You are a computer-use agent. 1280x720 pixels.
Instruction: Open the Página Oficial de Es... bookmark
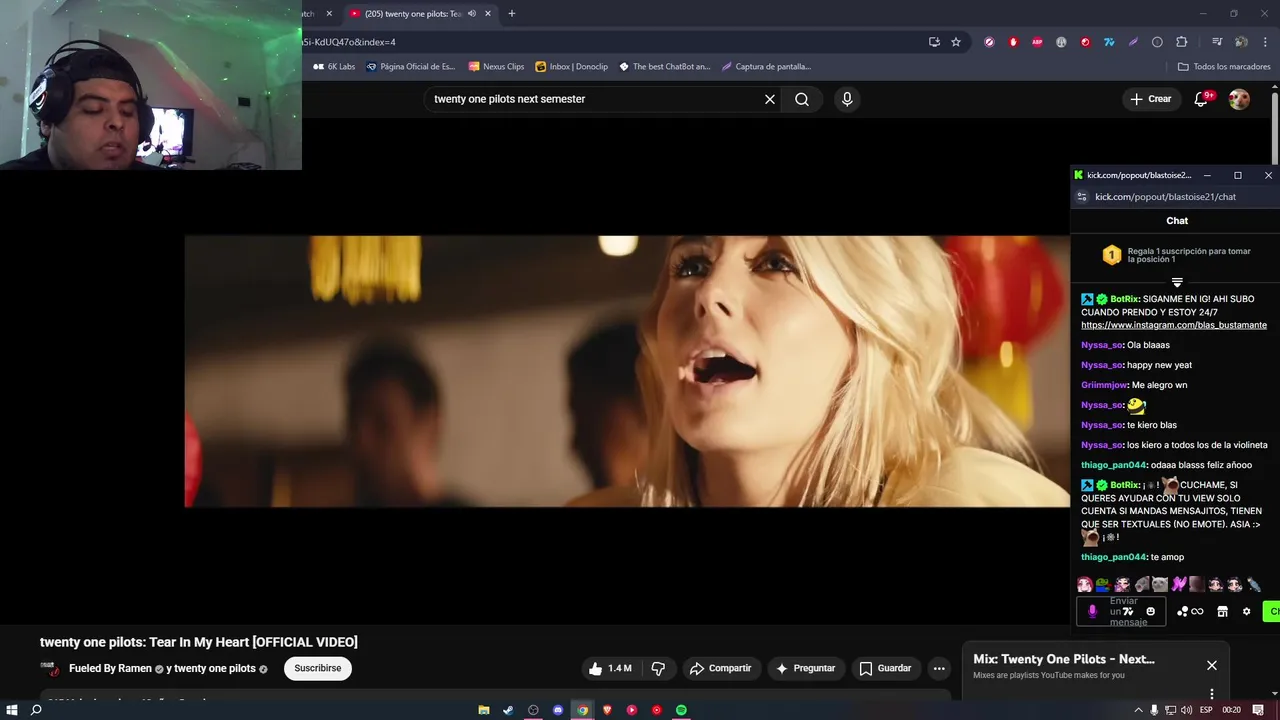point(411,67)
